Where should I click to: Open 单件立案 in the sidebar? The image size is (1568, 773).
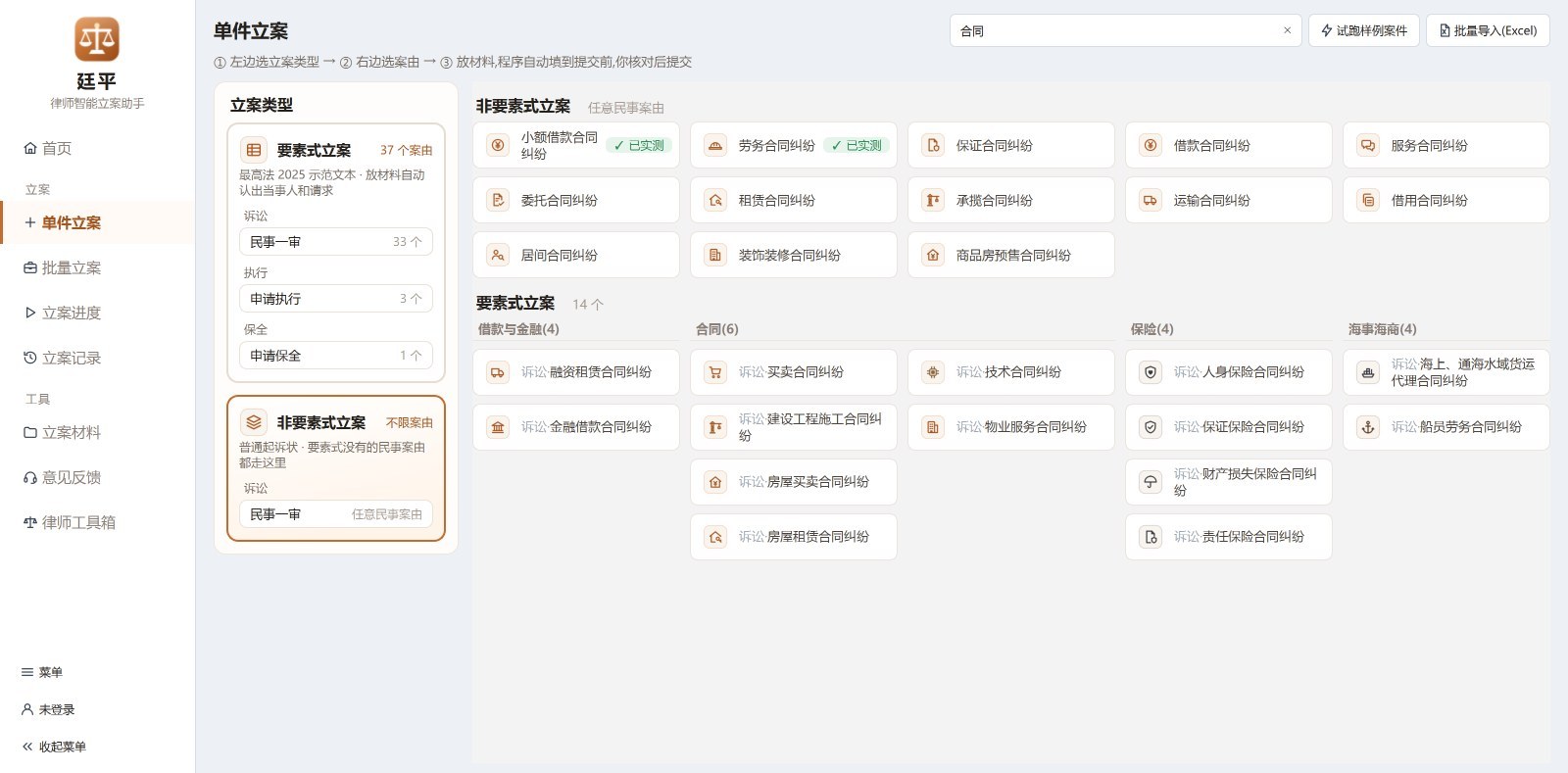coord(98,222)
